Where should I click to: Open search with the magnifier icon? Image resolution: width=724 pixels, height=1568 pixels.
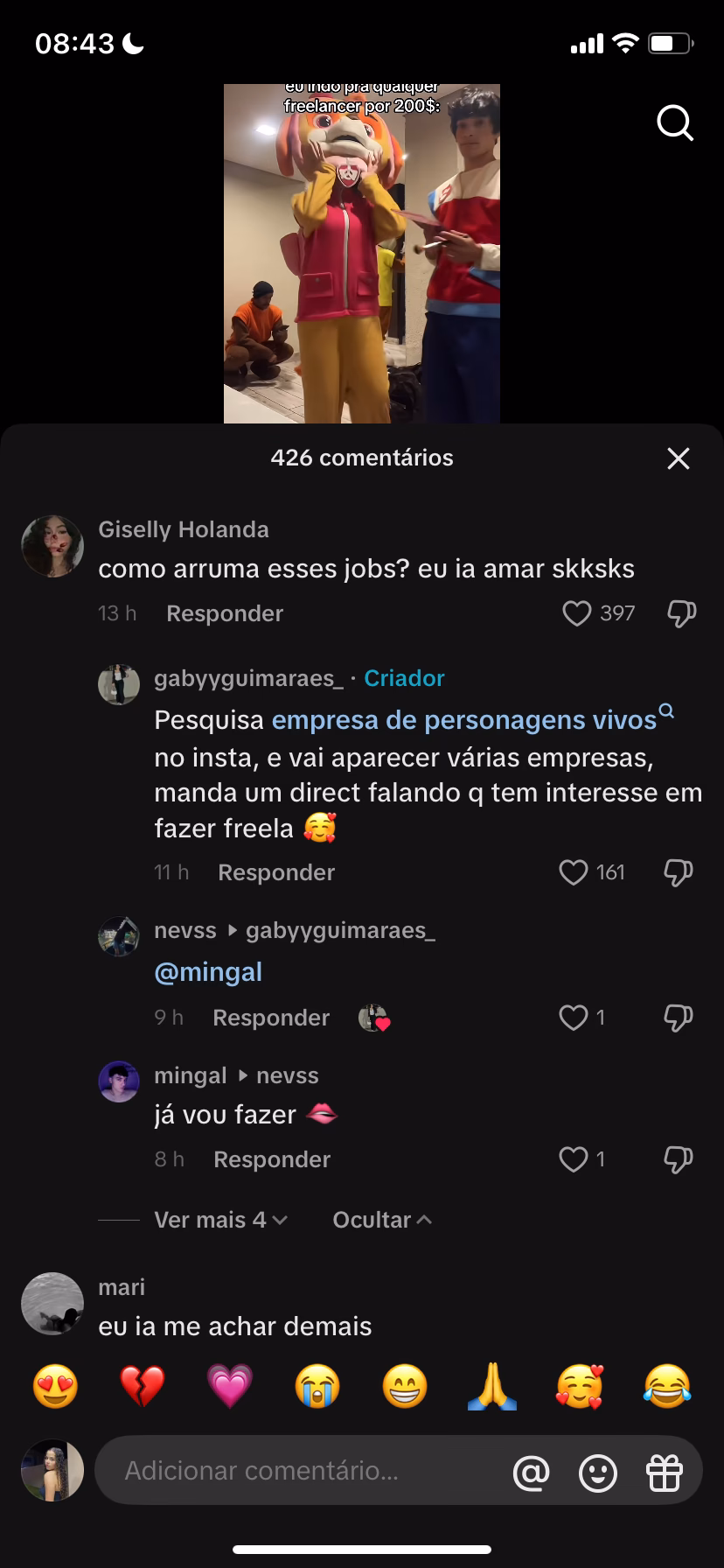pos(674,123)
